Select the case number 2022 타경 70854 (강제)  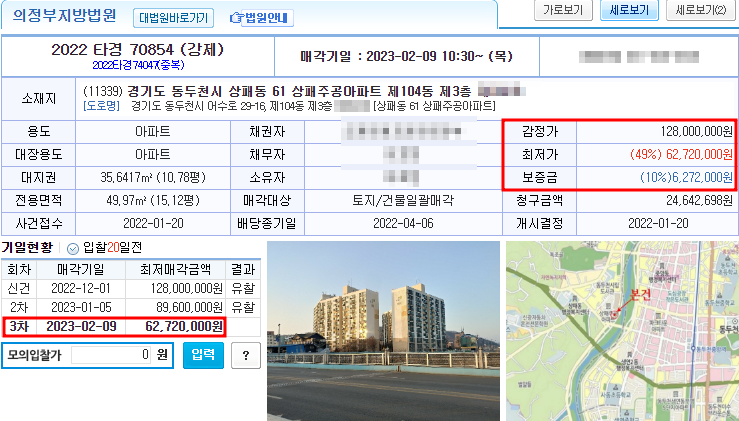[x=138, y=50]
